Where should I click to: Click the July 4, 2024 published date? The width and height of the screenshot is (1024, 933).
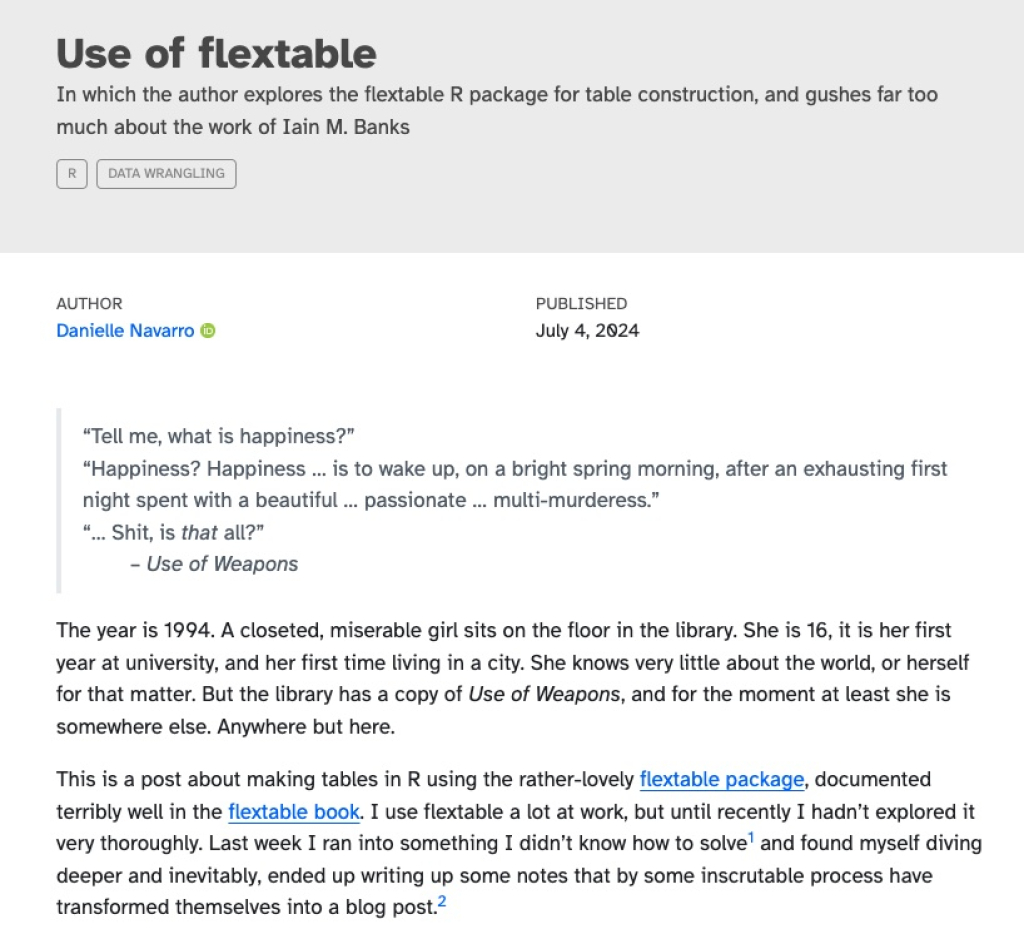(x=587, y=331)
